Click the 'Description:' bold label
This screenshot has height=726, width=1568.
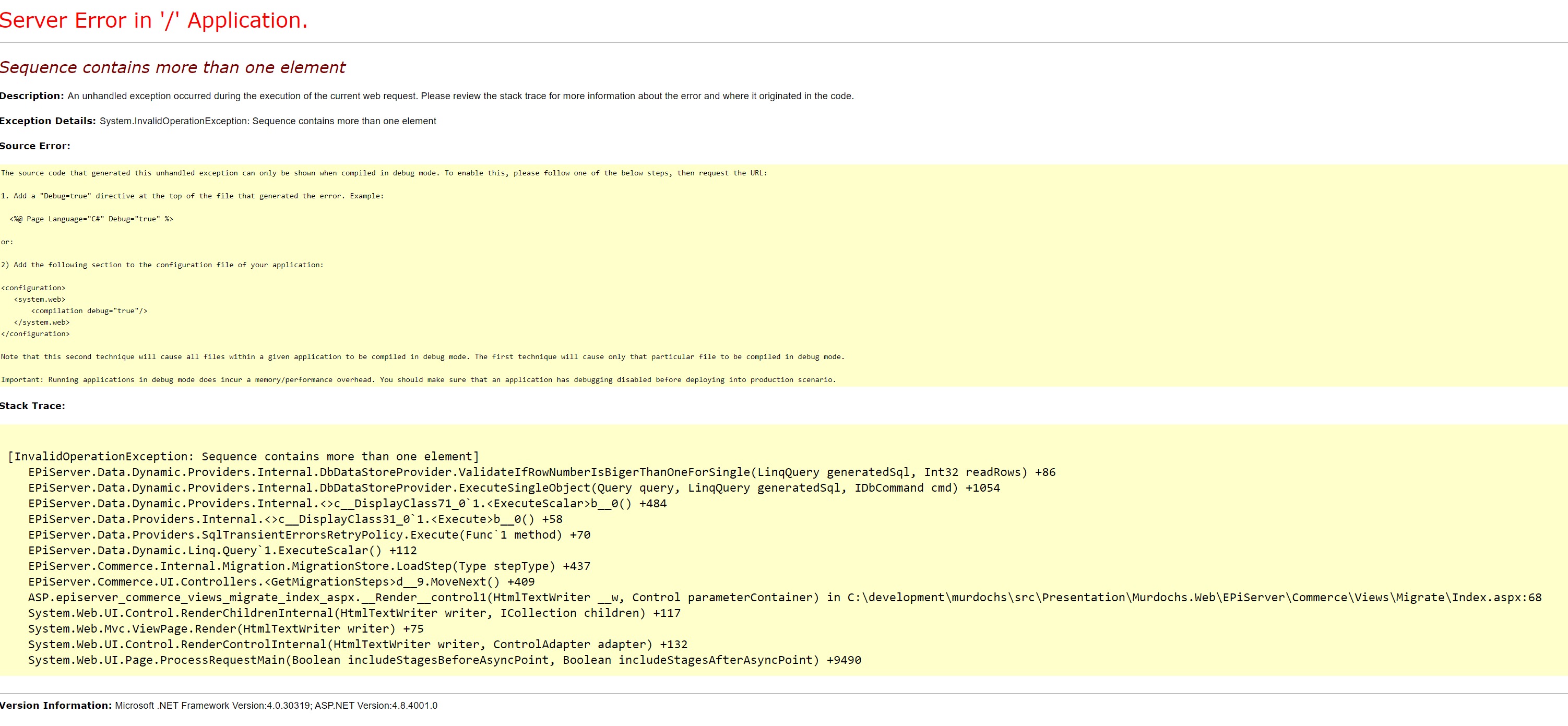pyautogui.click(x=32, y=96)
